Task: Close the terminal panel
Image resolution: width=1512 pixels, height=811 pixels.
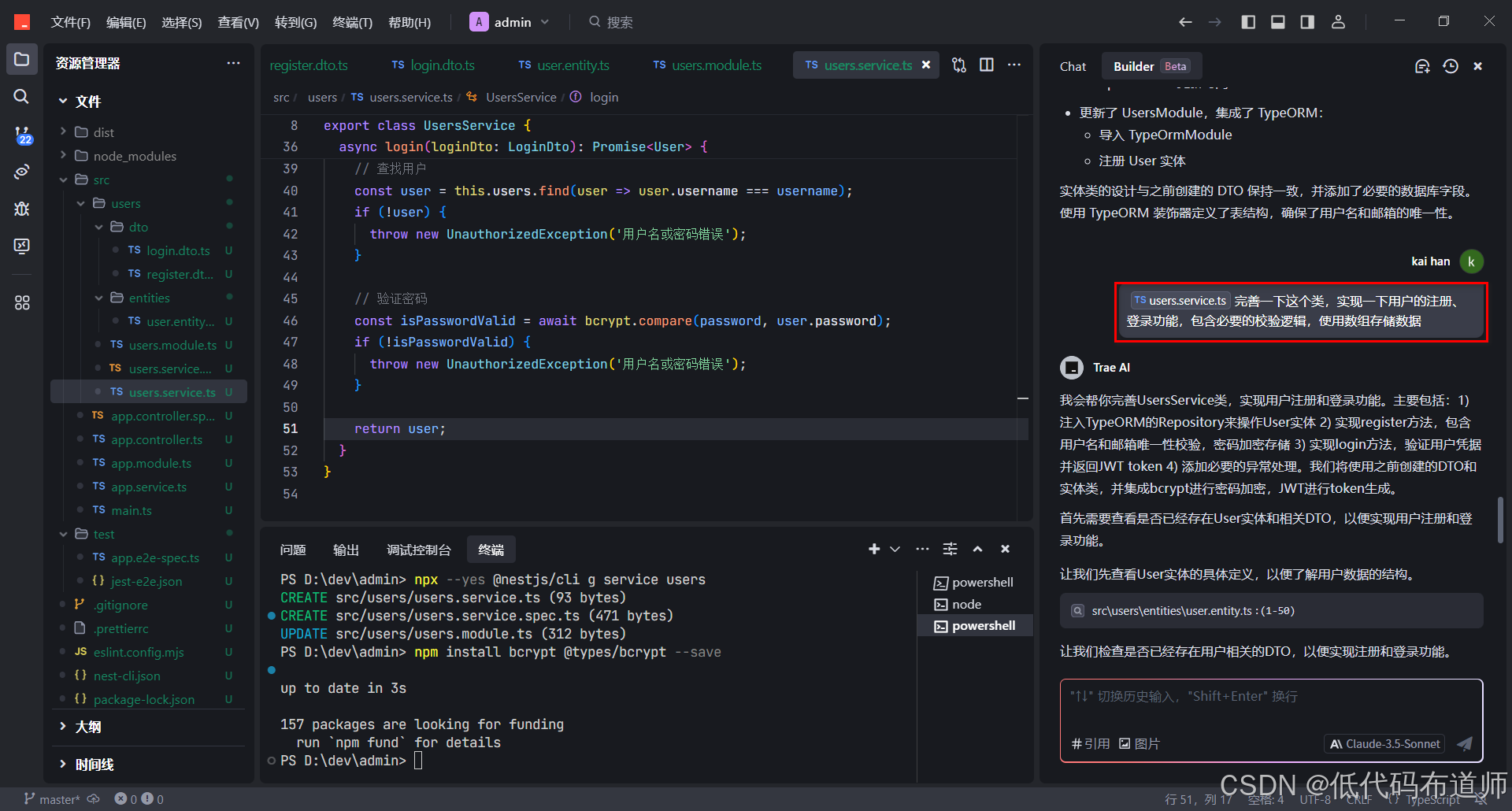Action: click(x=1005, y=549)
